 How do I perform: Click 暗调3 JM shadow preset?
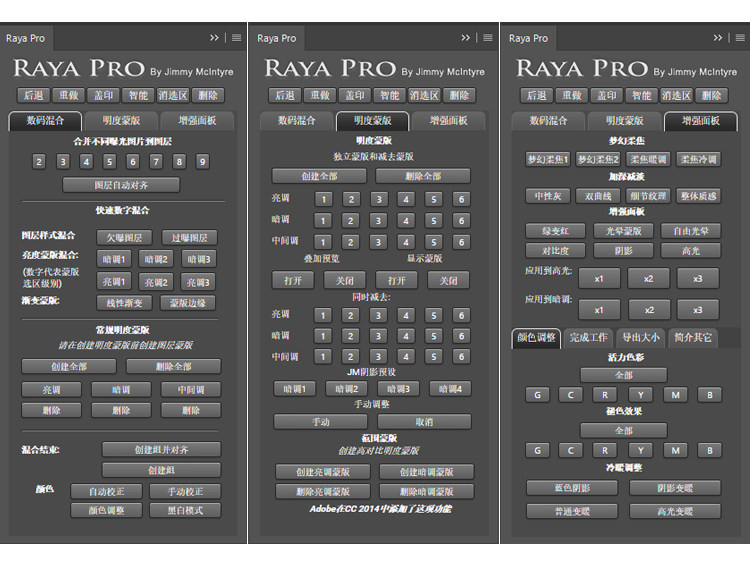[x=398, y=389]
